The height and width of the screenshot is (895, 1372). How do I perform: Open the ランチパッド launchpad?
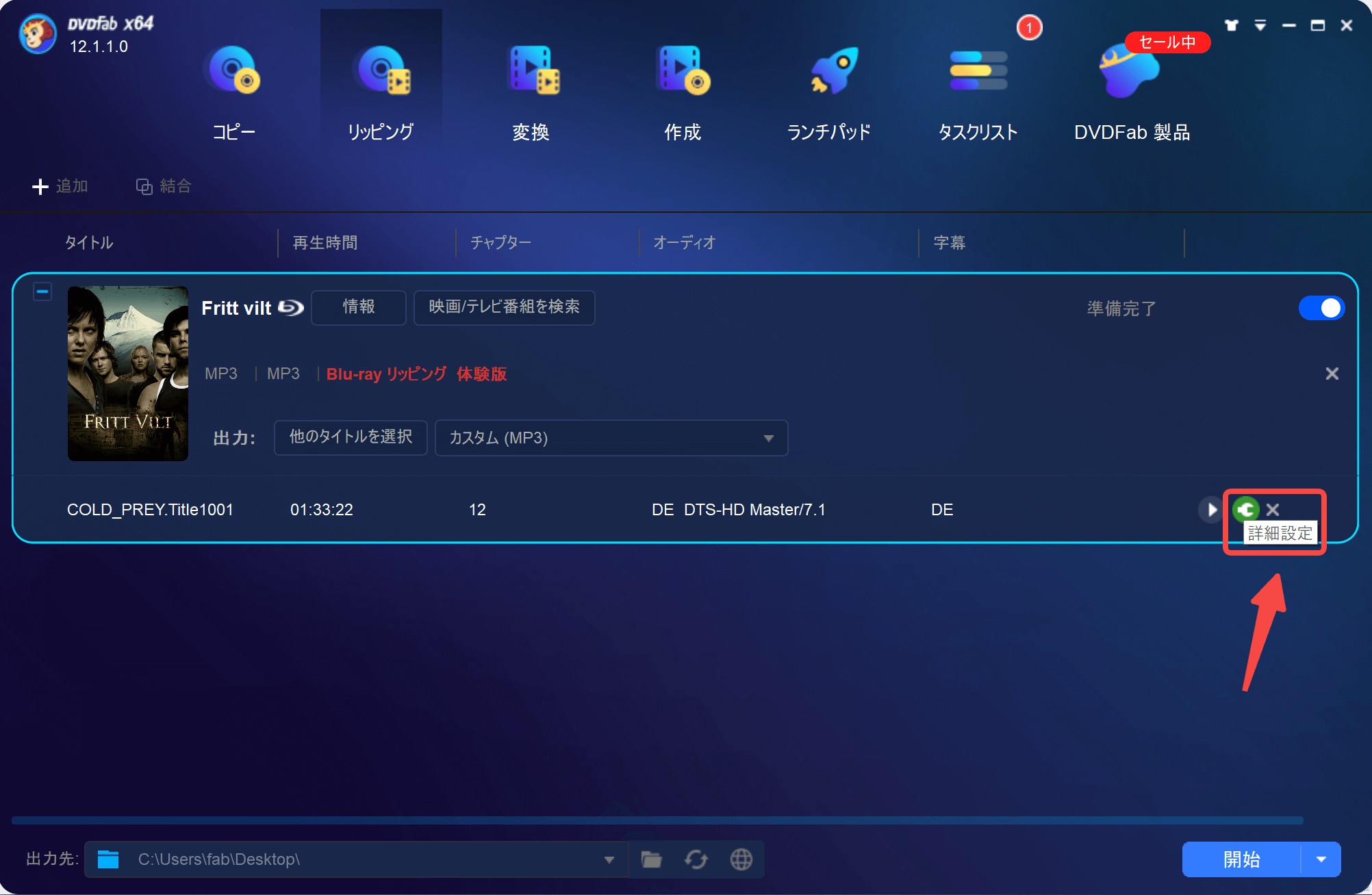[x=829, y=92]
